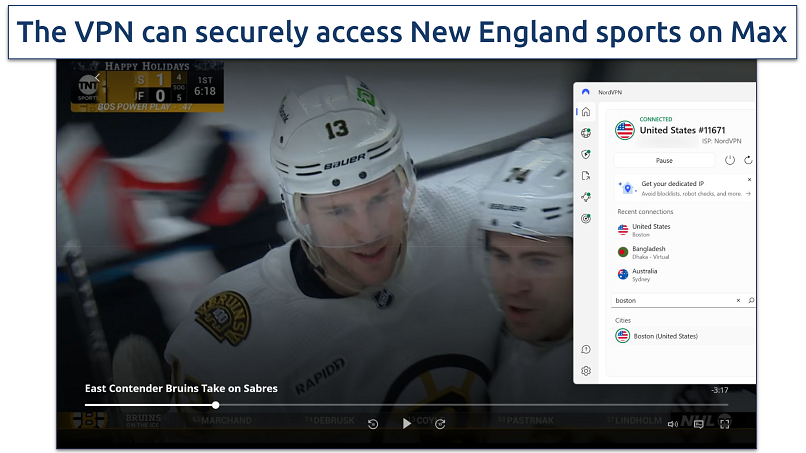Rewind the video with skip-back icon
The image size is (806, 453).
point(373,424)
